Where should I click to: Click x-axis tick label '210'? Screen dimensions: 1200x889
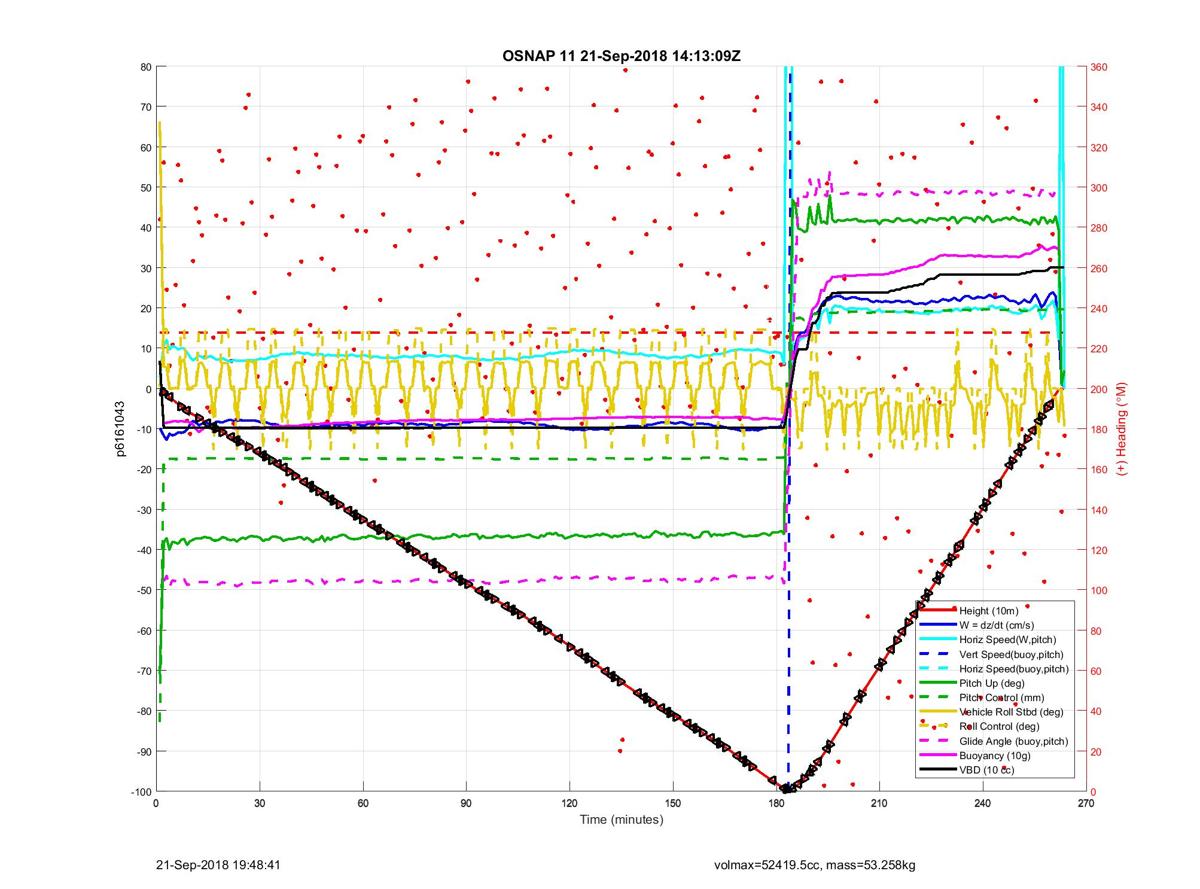[879, 803]
